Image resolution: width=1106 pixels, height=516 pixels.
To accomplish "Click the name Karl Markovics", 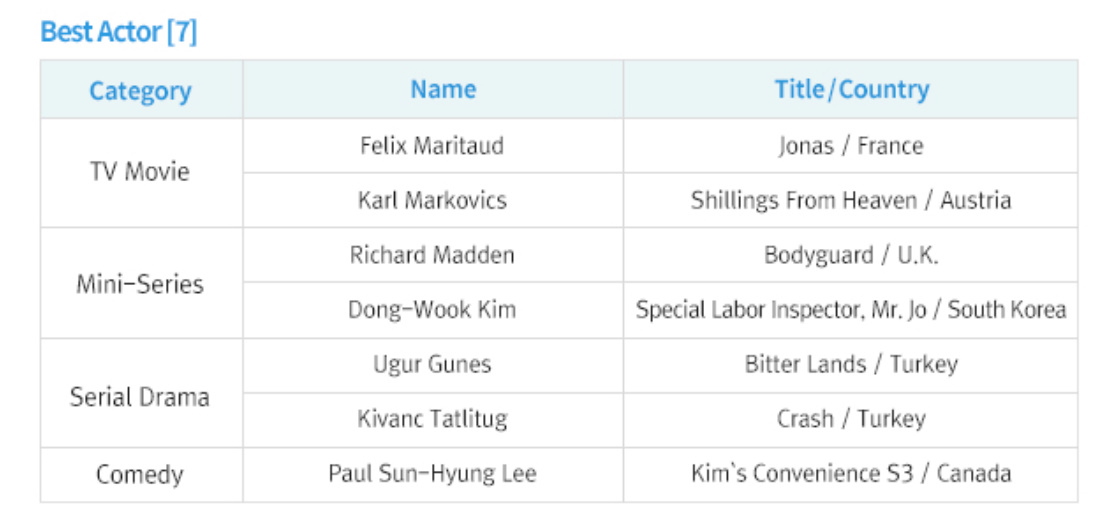I will click(x=432, y=200).
